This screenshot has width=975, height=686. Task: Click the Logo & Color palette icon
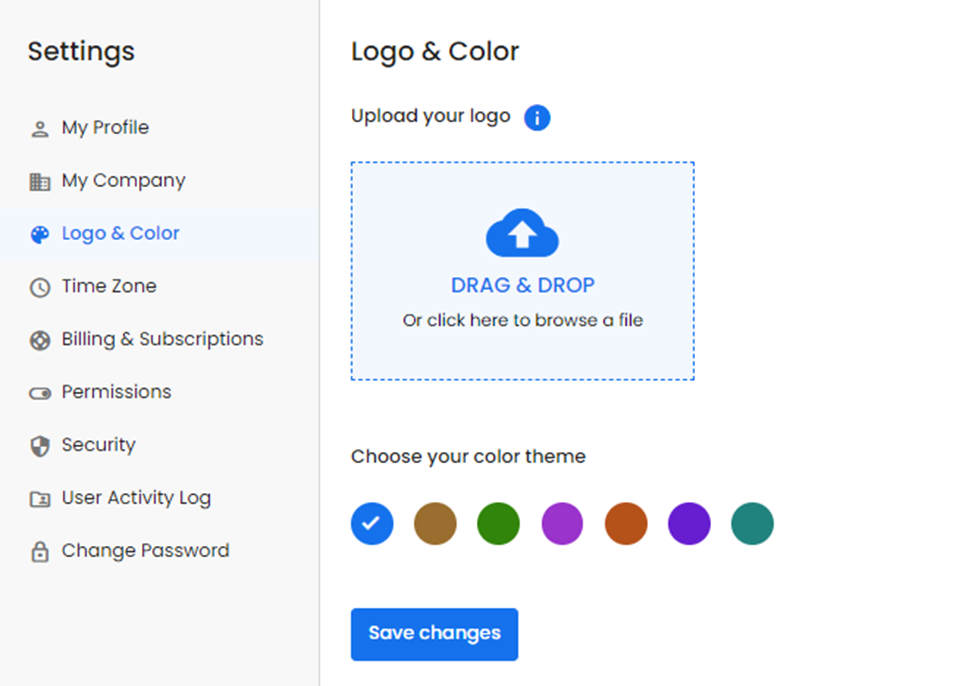pyautogui.click(x=40, y=234)
